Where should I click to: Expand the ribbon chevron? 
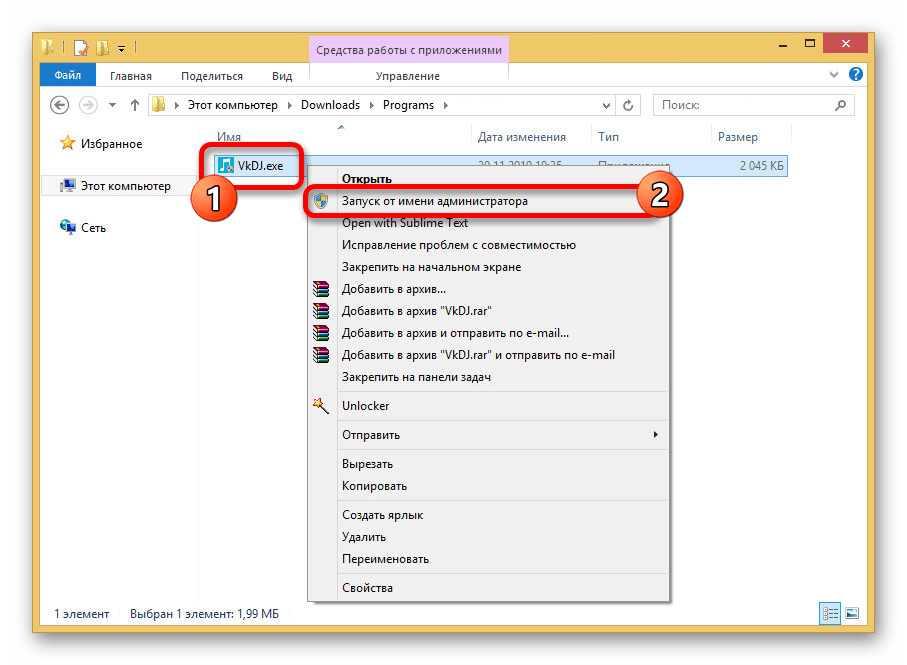834,74
